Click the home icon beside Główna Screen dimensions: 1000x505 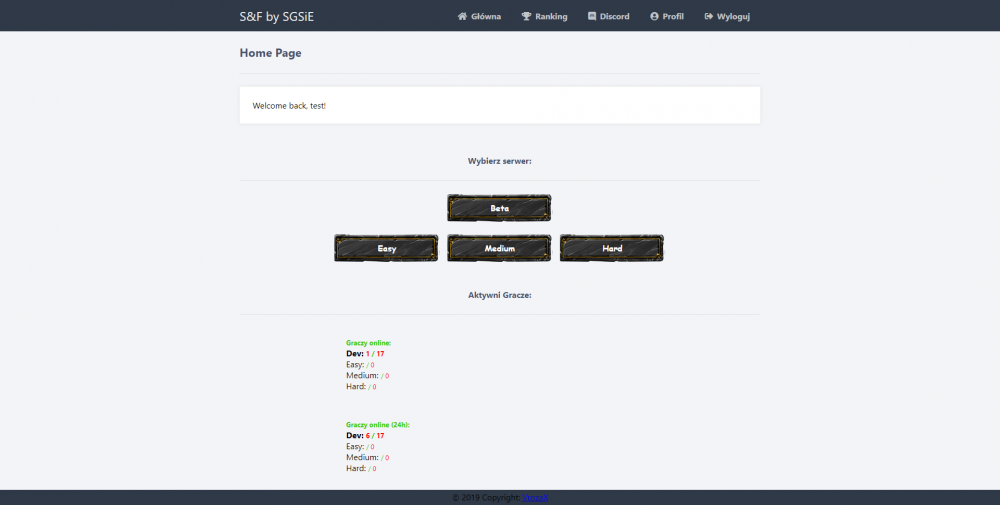tap(462, 17)
